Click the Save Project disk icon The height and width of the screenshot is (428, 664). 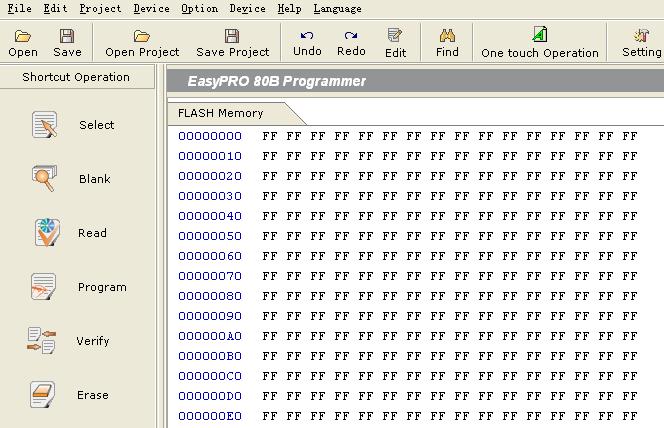pyautogui.click(x=232, y=36)
